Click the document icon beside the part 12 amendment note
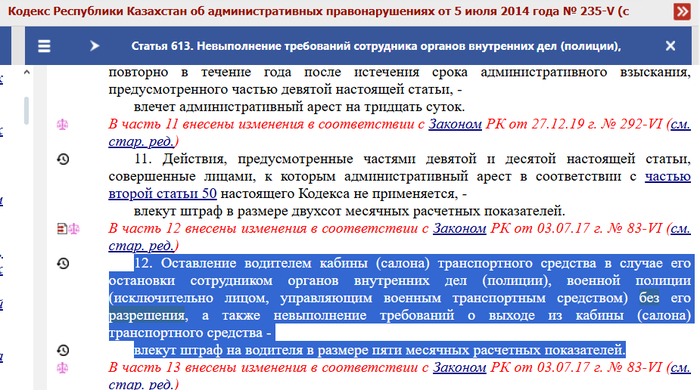This screenshot has width=700, height=390. (62, 229)
